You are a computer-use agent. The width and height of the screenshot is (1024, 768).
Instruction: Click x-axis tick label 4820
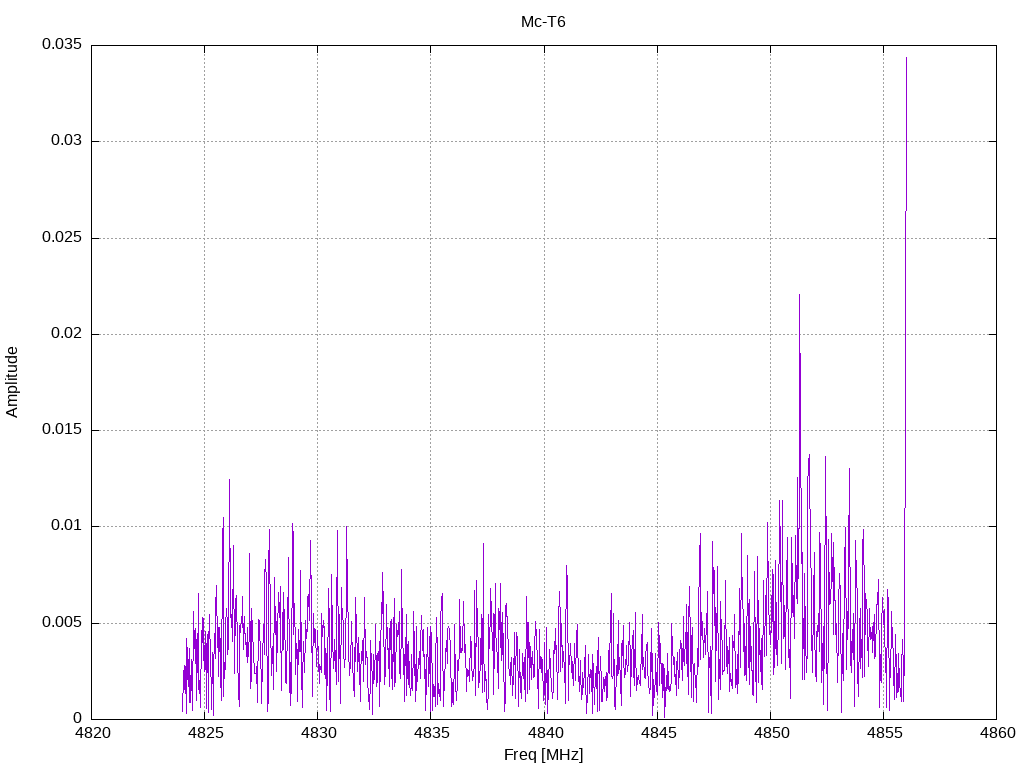pos(91,733)
